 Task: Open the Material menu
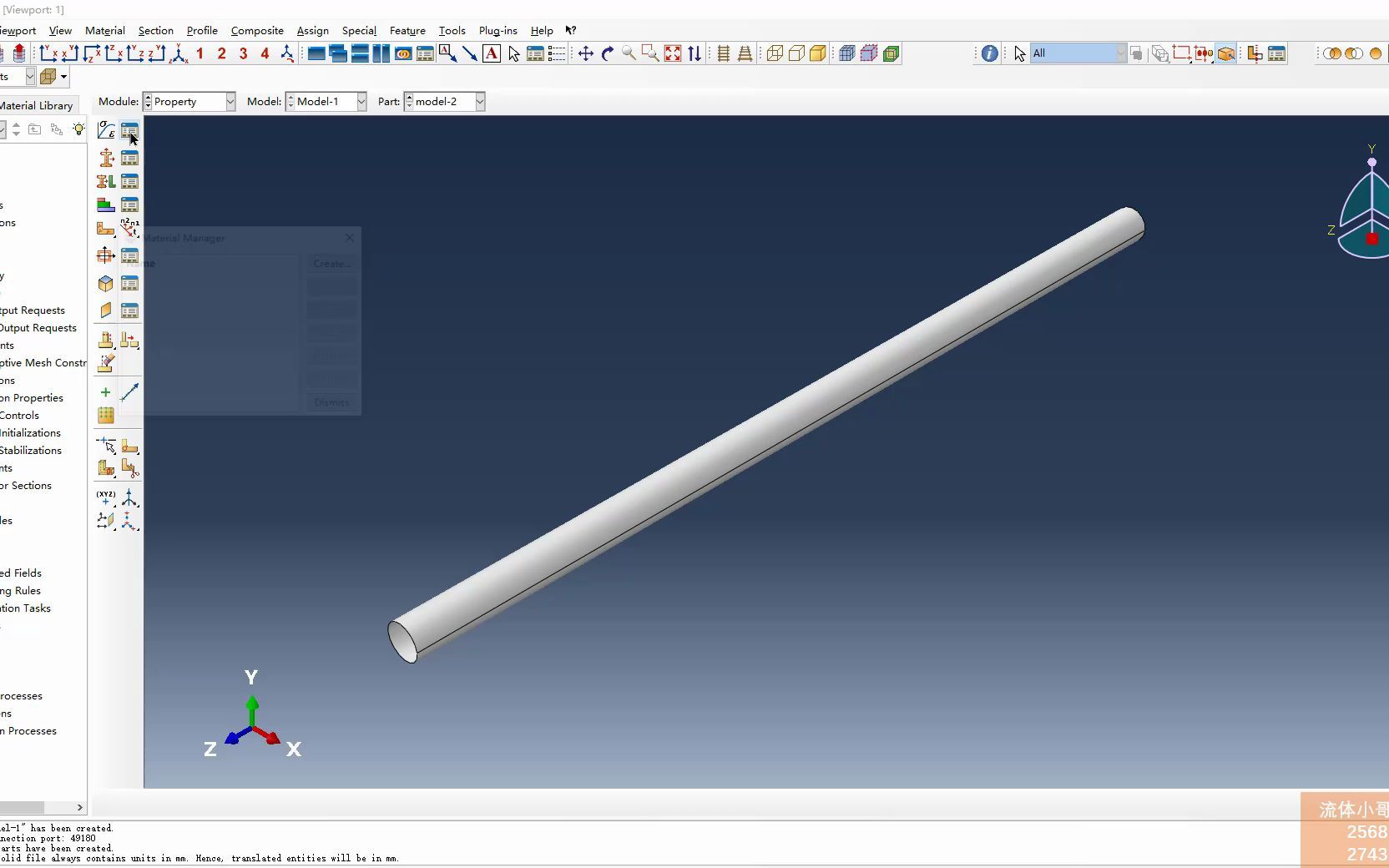click(x=104, y=30)
